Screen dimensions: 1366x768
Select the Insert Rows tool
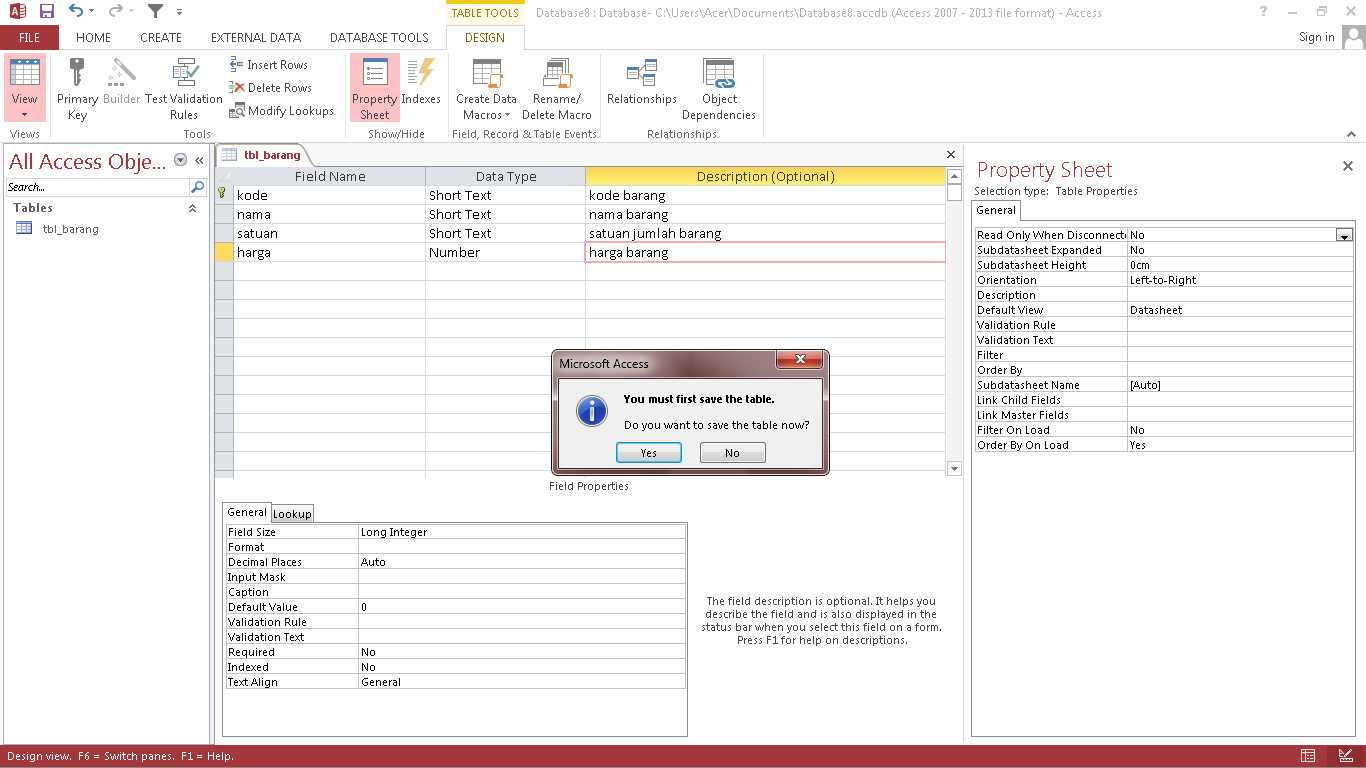(268, 64)
